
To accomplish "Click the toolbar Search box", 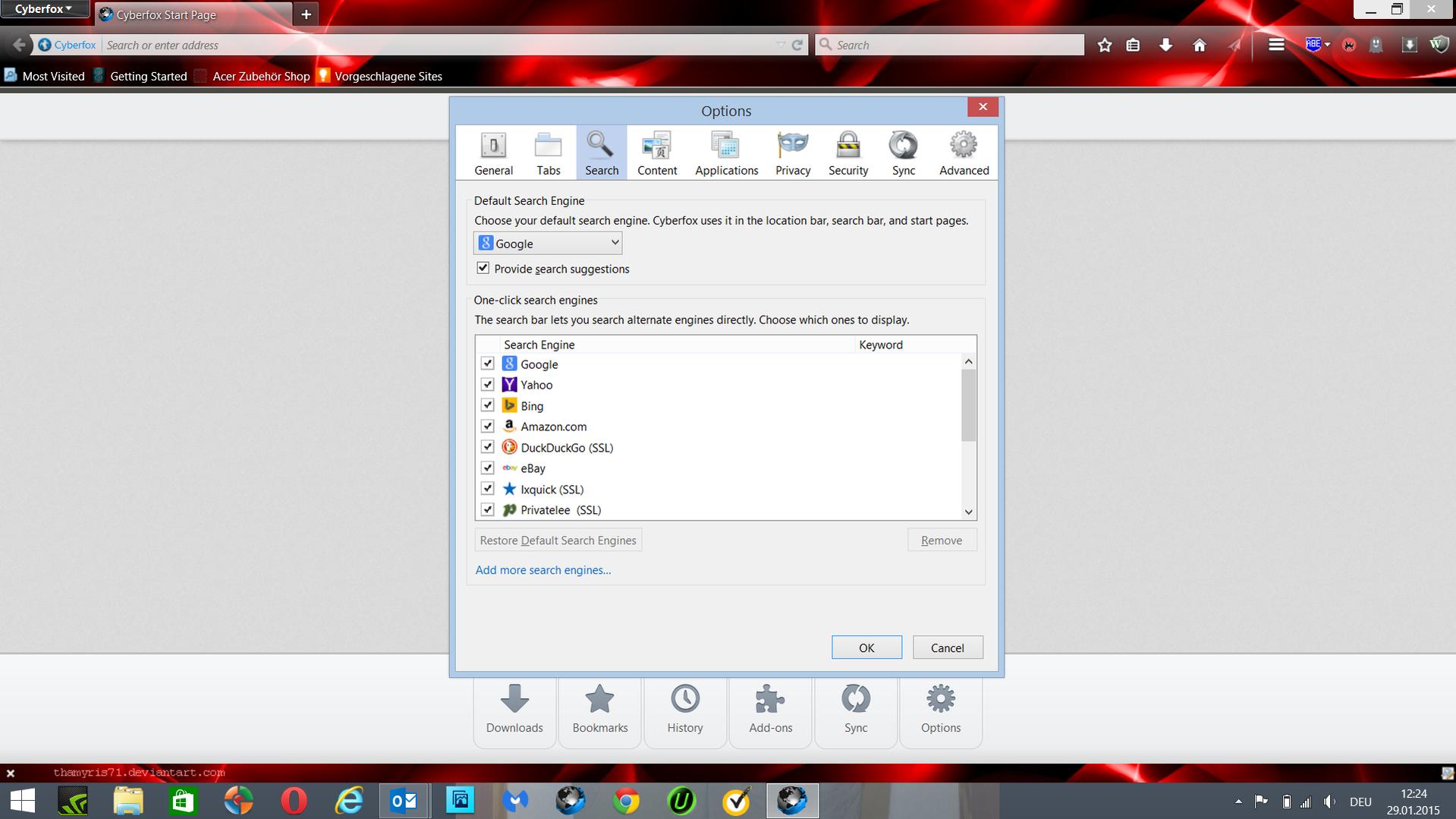I will click(950, 45).
